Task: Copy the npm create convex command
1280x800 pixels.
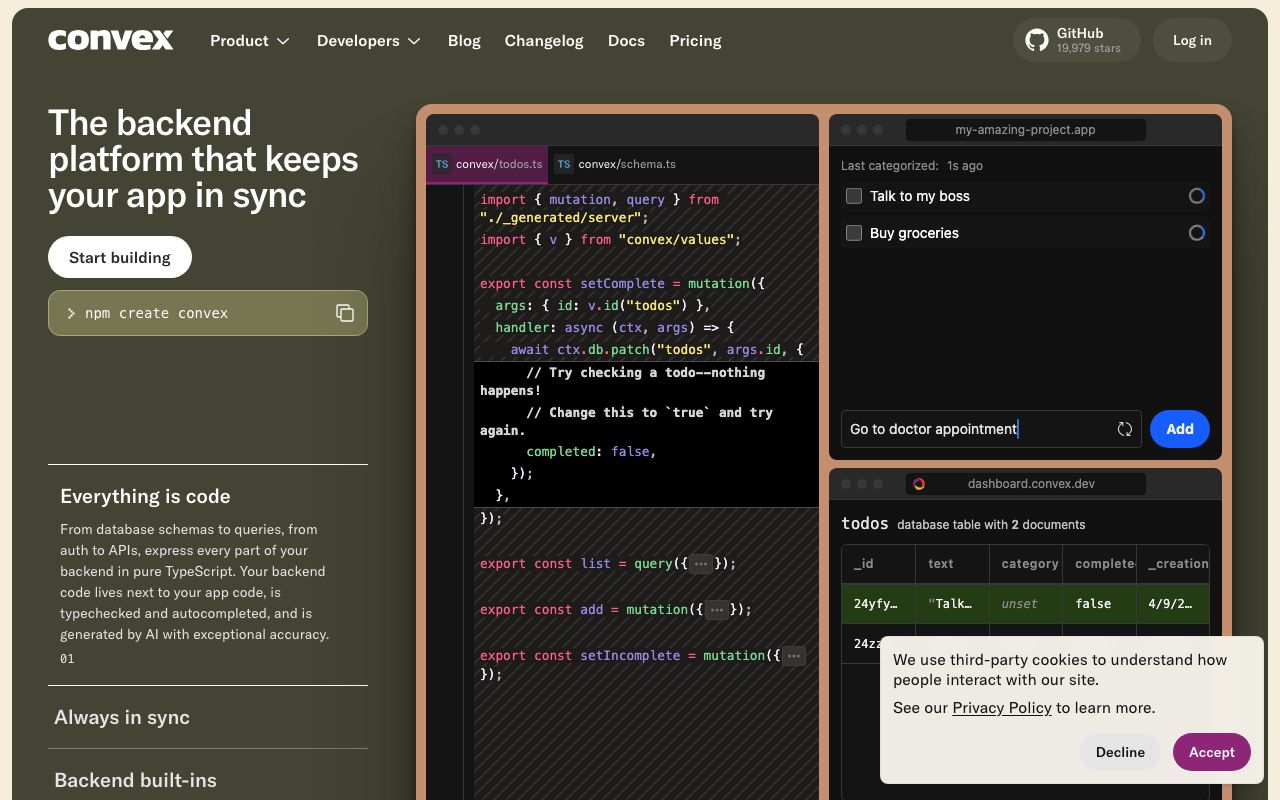Action: point(345,313)
